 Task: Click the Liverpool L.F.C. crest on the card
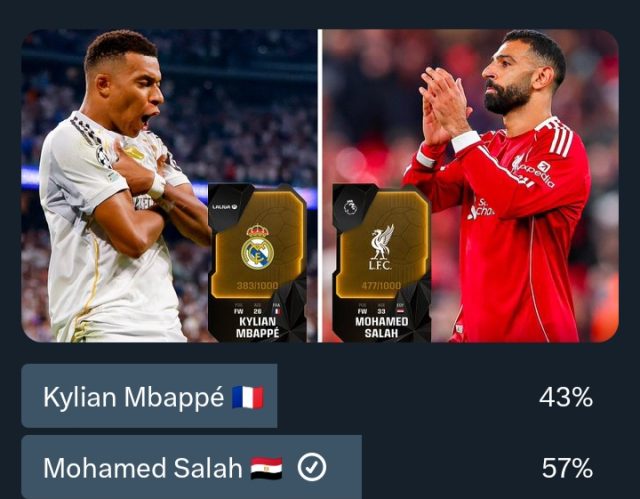[380, 247]
